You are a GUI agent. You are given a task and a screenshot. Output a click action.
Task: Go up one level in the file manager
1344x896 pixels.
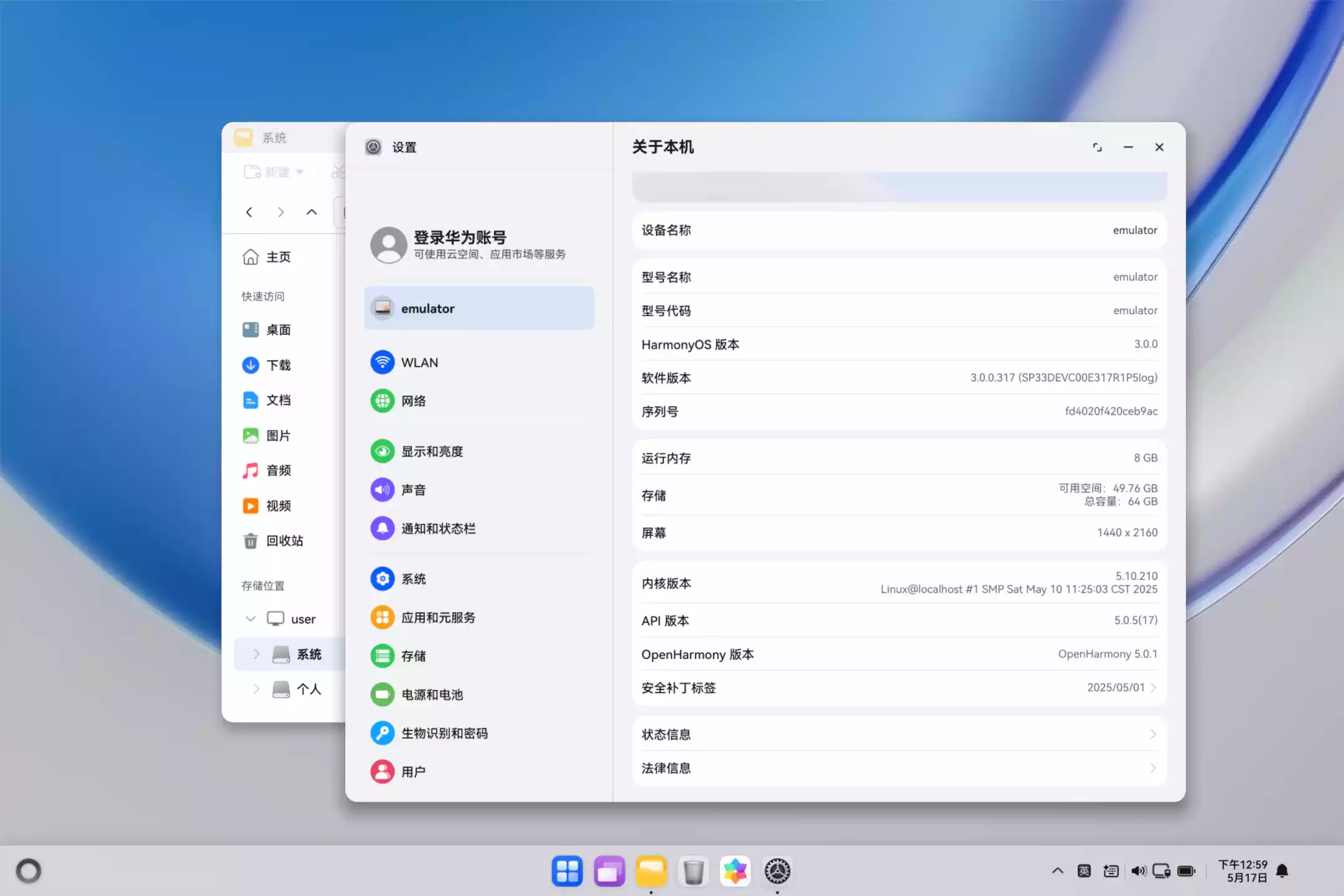click(312, 212)
